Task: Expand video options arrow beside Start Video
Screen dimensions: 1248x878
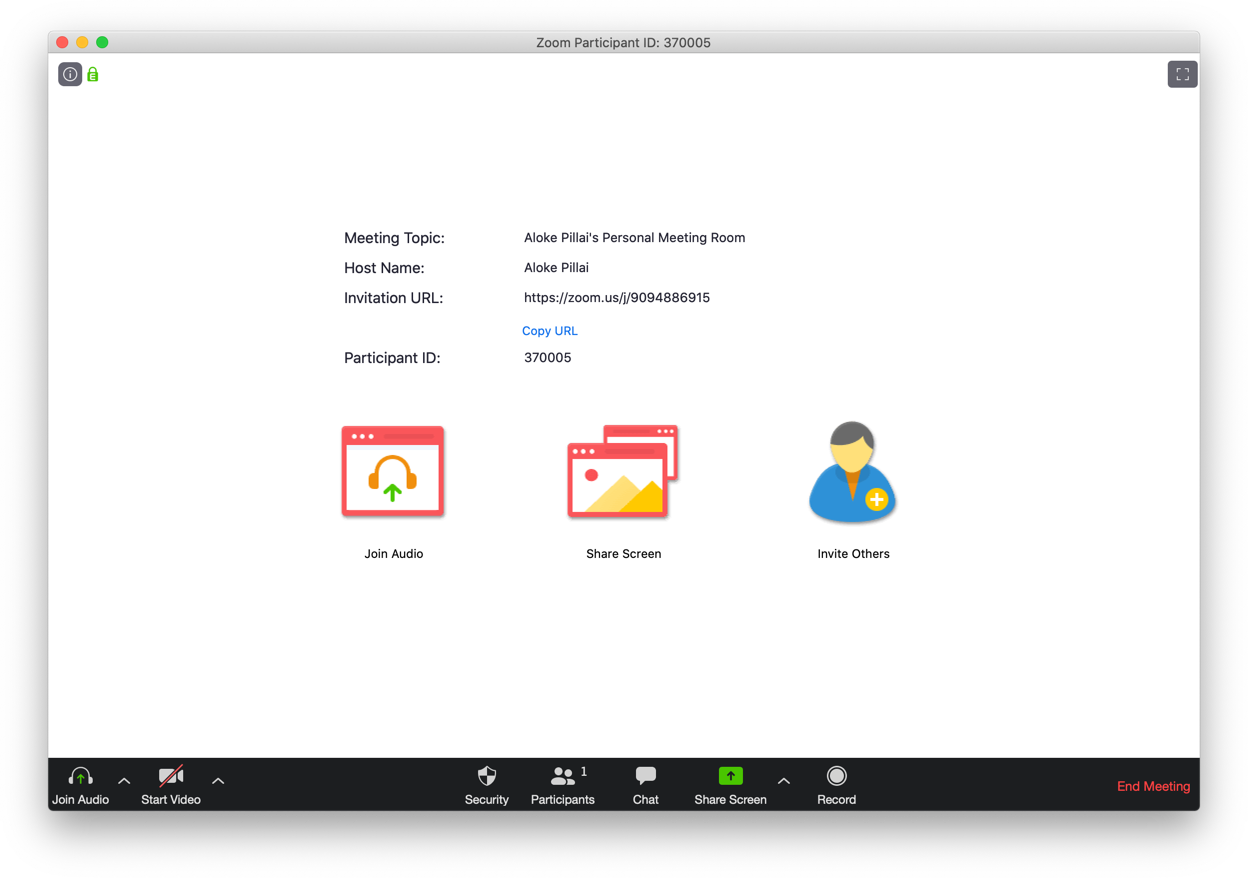Action: point(218,781)
